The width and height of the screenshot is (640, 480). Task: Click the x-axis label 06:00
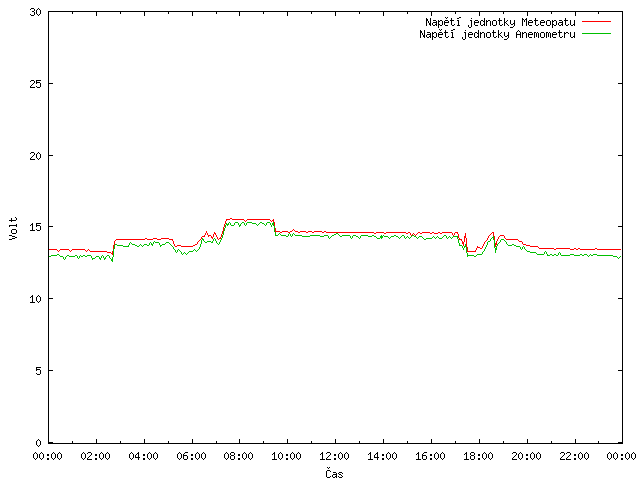(191, 456)
